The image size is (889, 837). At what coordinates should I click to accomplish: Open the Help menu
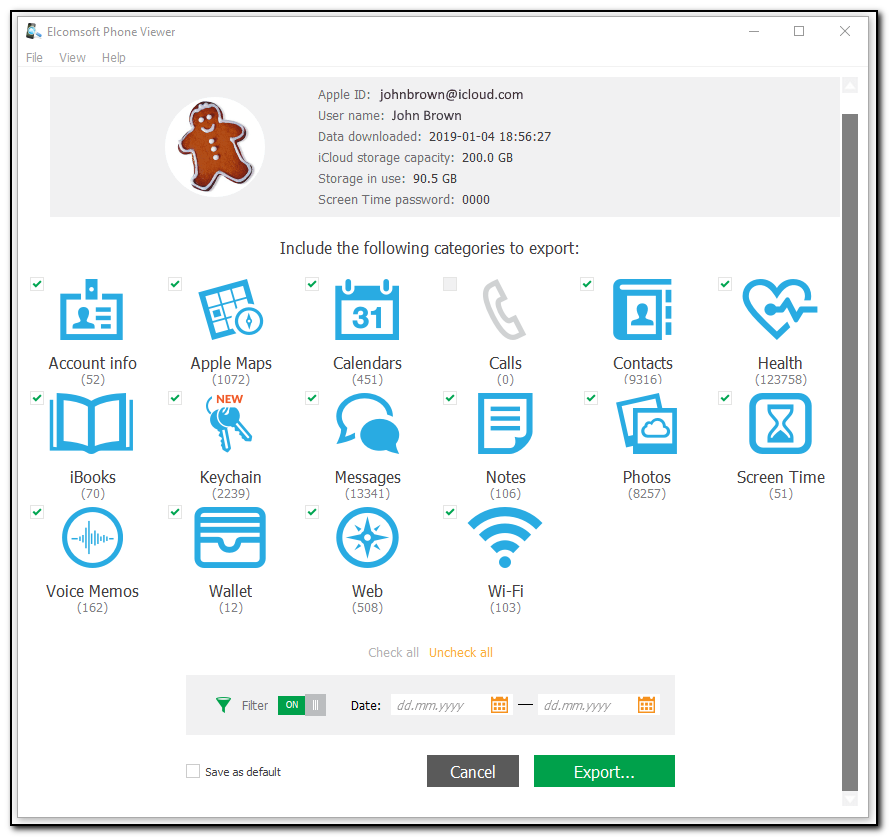click(x=114, y=58)
